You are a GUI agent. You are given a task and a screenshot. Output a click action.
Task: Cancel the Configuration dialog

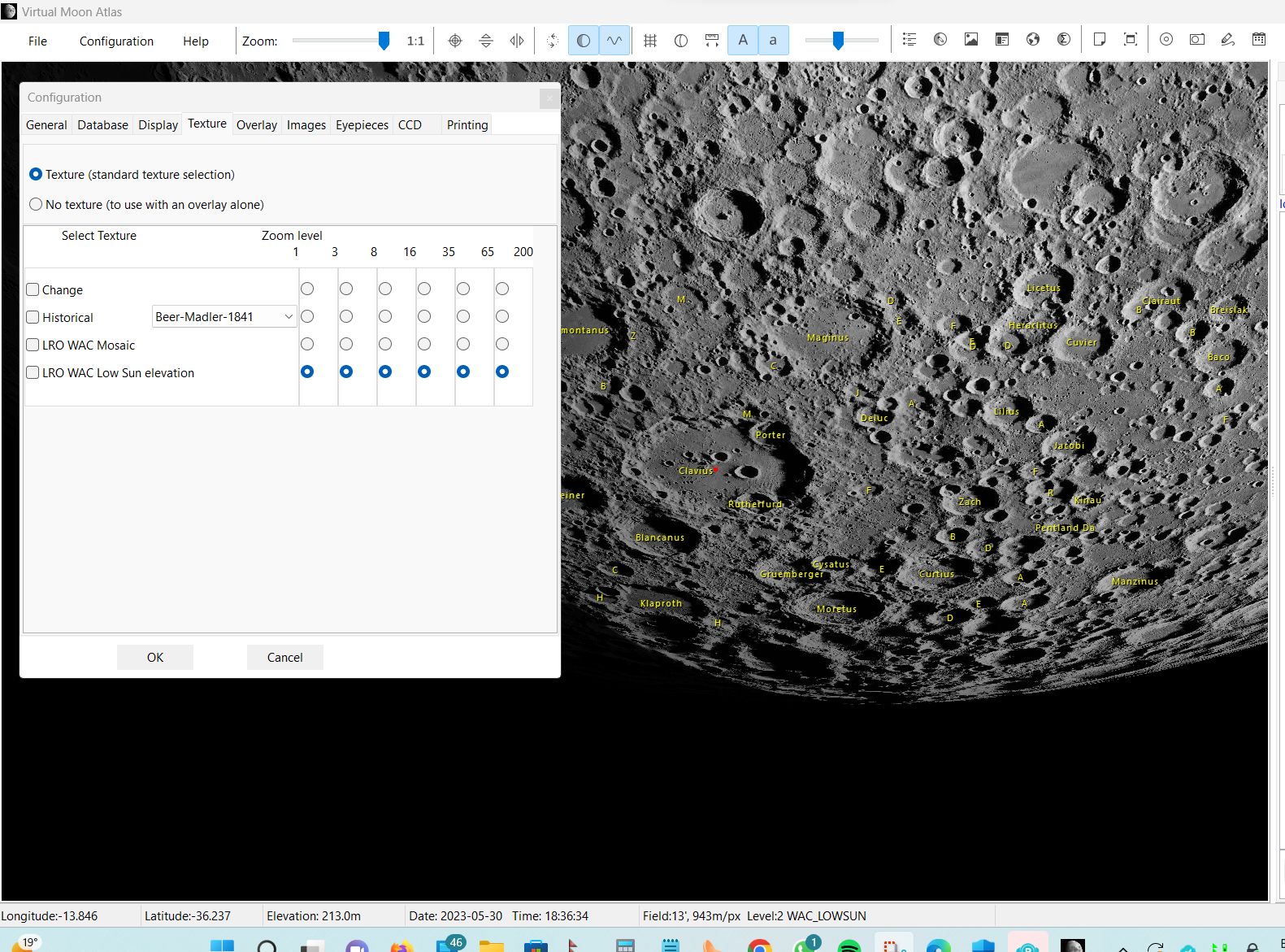click(x=285, y=657)
